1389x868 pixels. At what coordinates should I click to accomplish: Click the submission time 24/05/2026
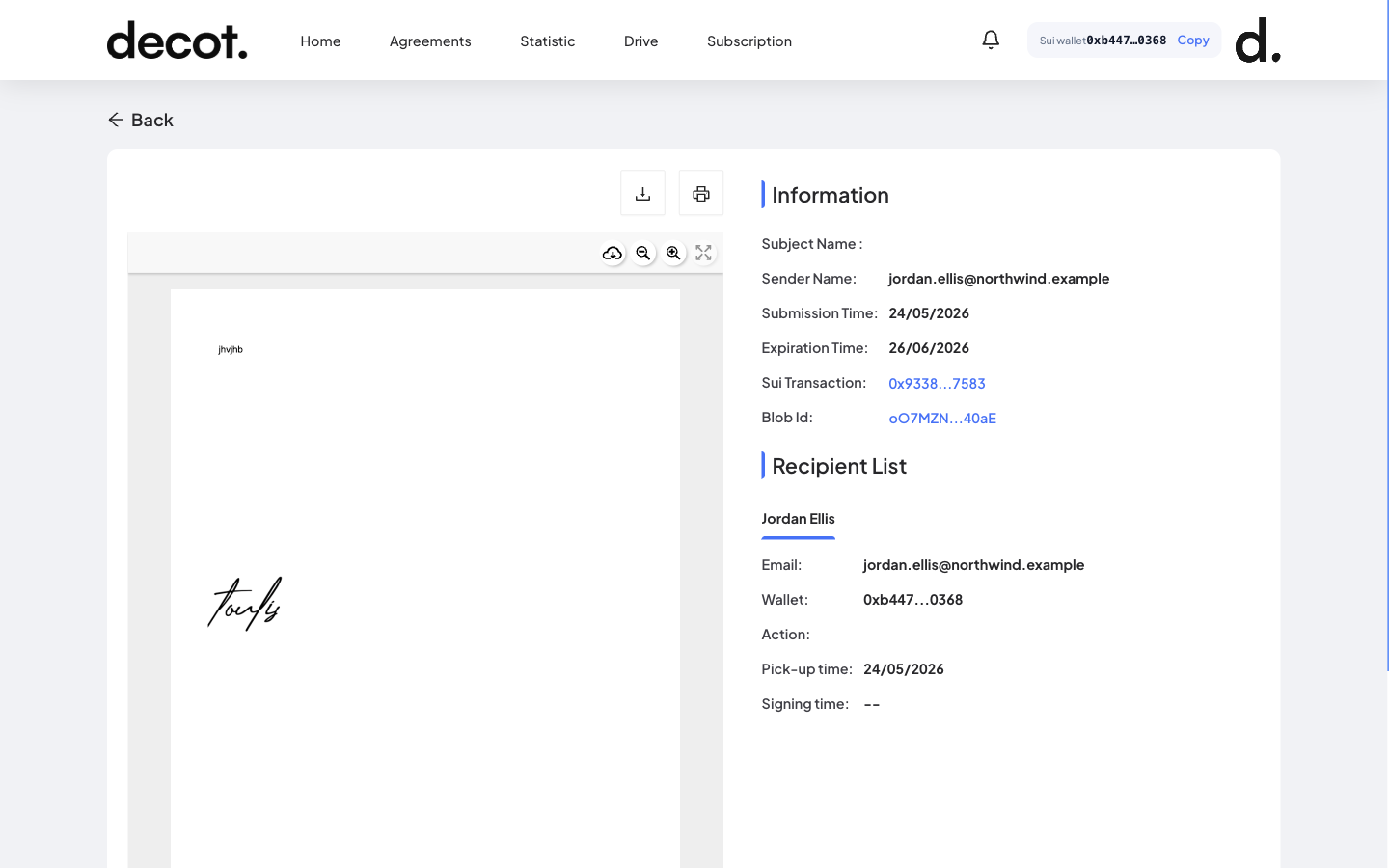coord(929,313)
